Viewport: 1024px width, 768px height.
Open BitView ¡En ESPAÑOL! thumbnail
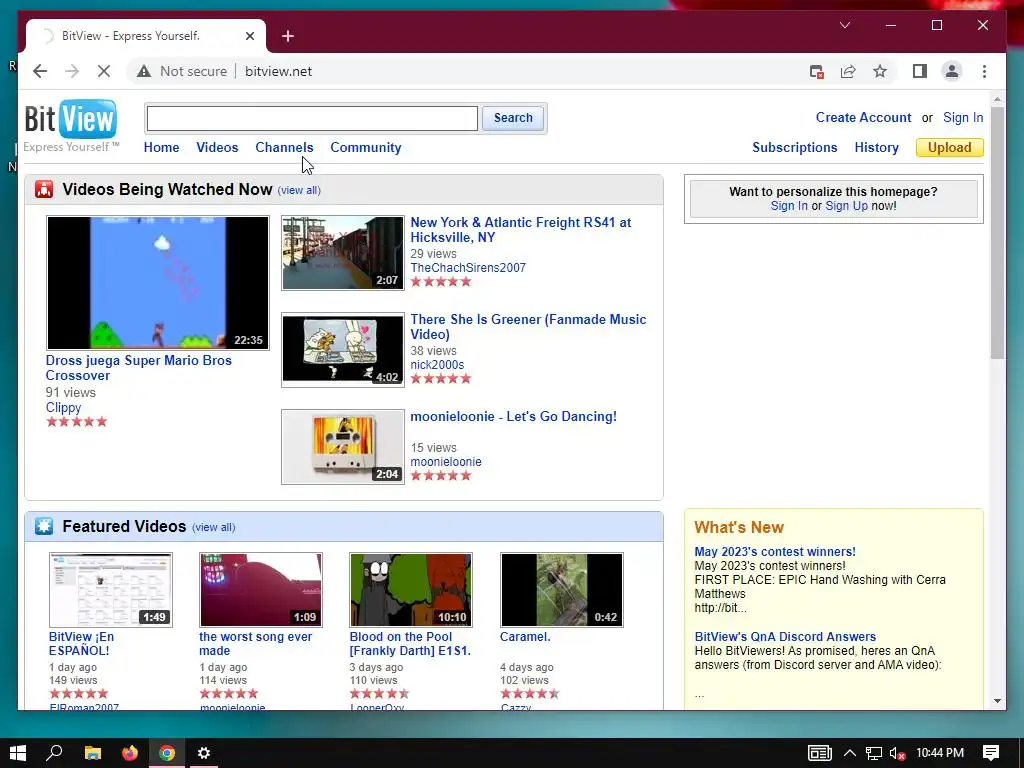tap(111, 590)
